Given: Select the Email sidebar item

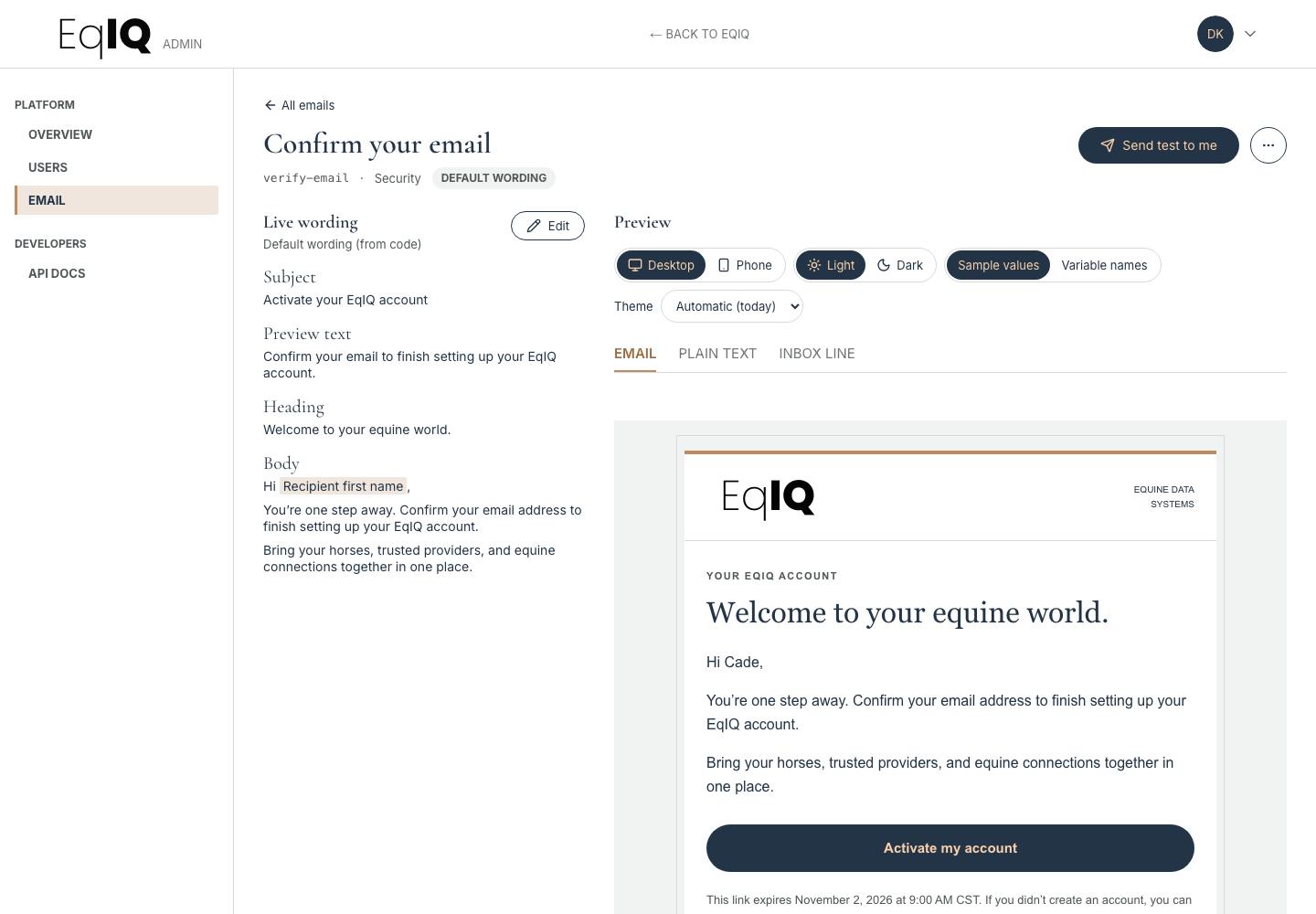Looking at the screenshot, I should click(x=116, y=200).
